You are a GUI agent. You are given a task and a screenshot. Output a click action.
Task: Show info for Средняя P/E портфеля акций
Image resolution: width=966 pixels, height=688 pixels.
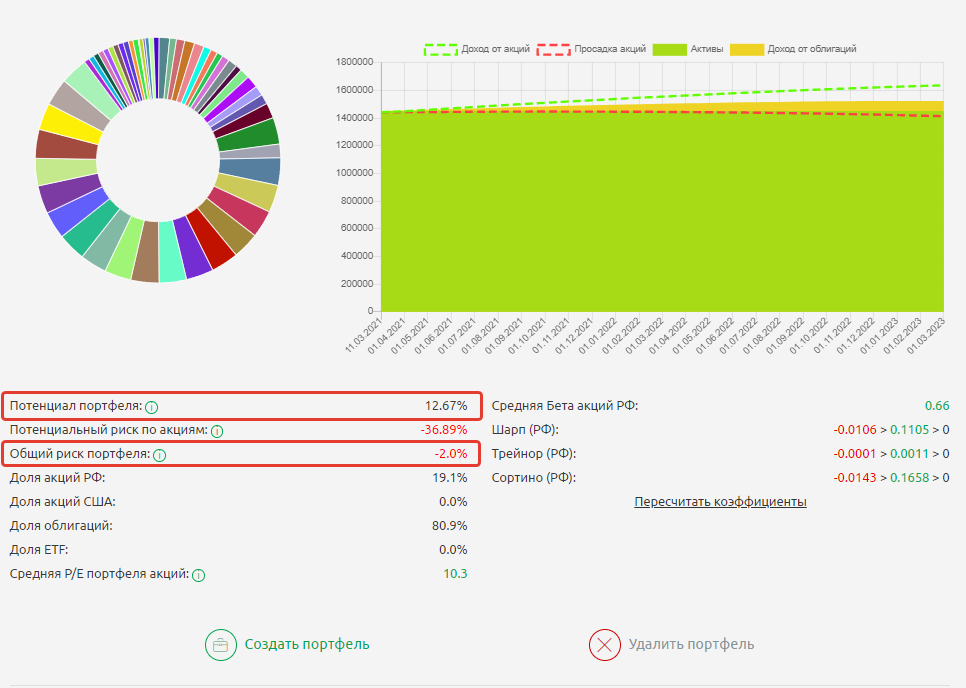coord(198,575)
